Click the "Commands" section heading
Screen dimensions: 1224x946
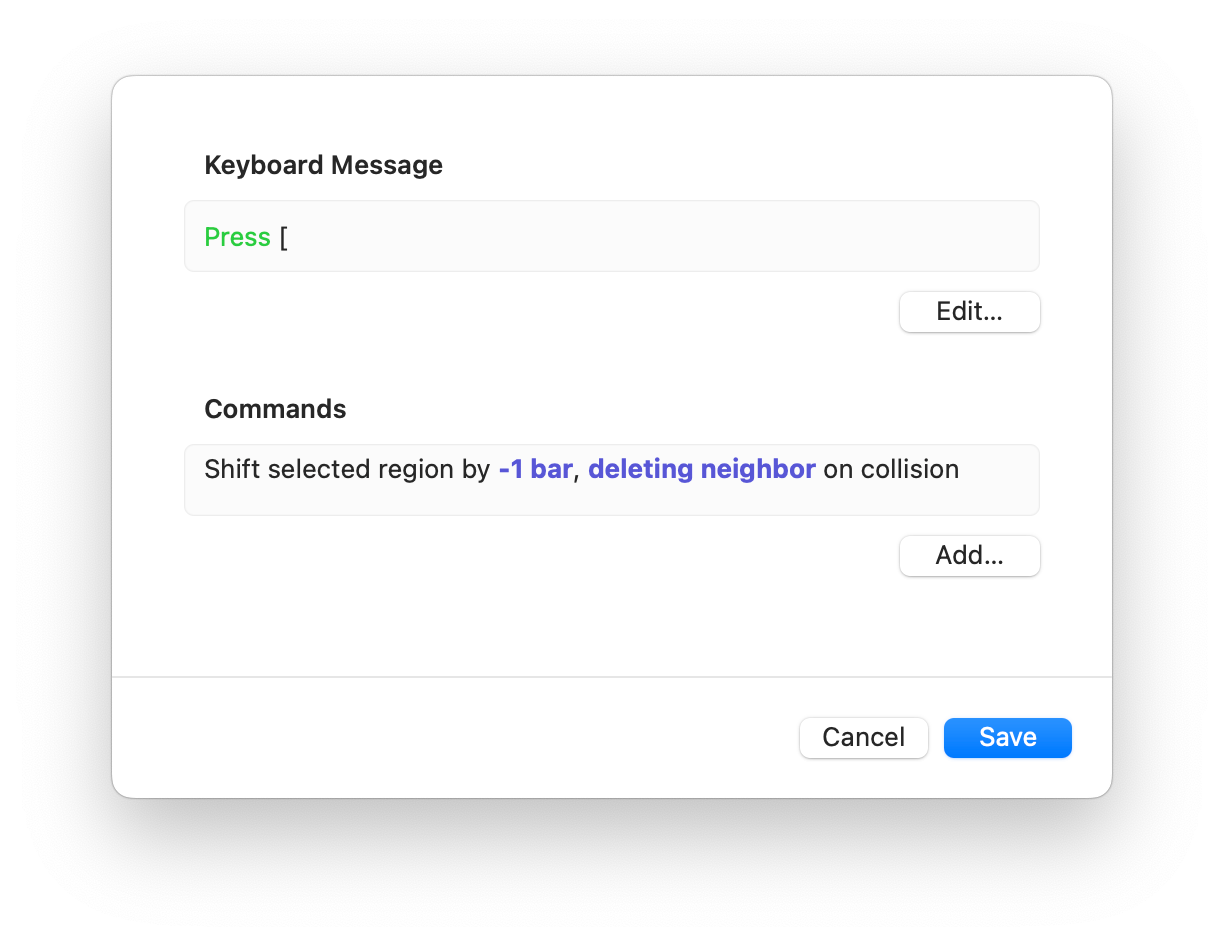click(x=275, y=409)
